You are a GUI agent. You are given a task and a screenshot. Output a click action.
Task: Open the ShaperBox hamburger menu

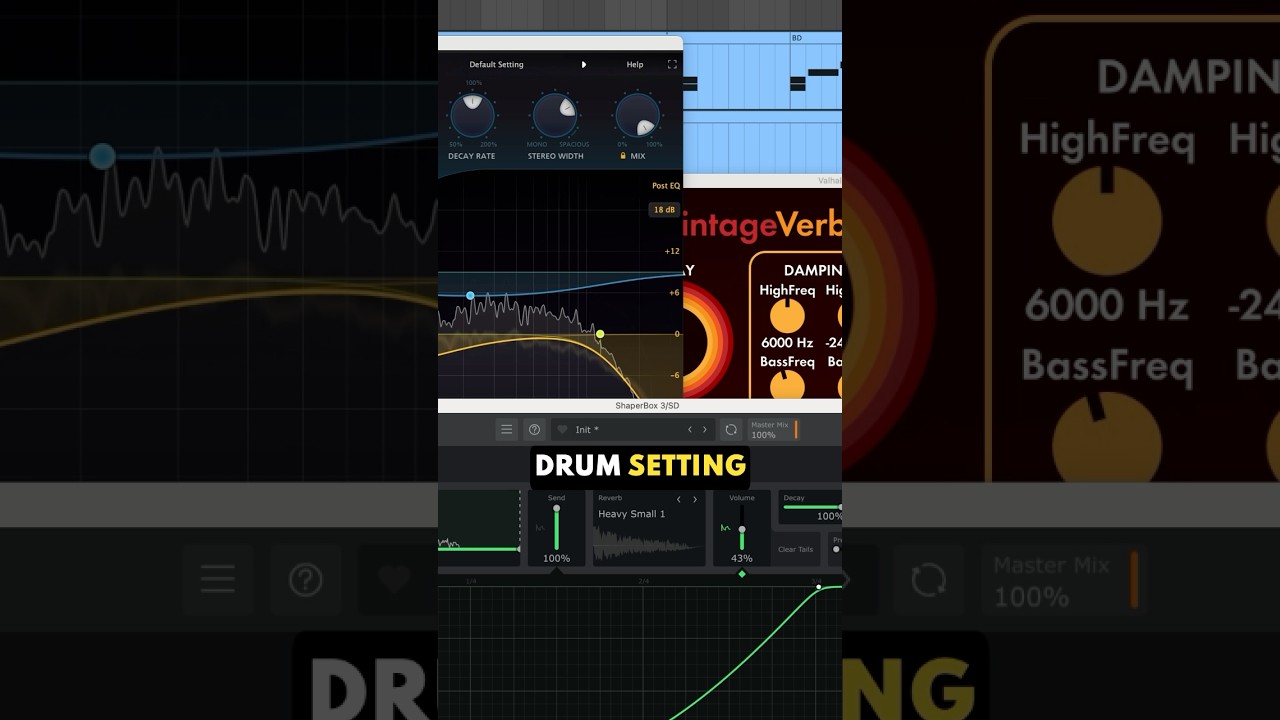click(507, 430)
